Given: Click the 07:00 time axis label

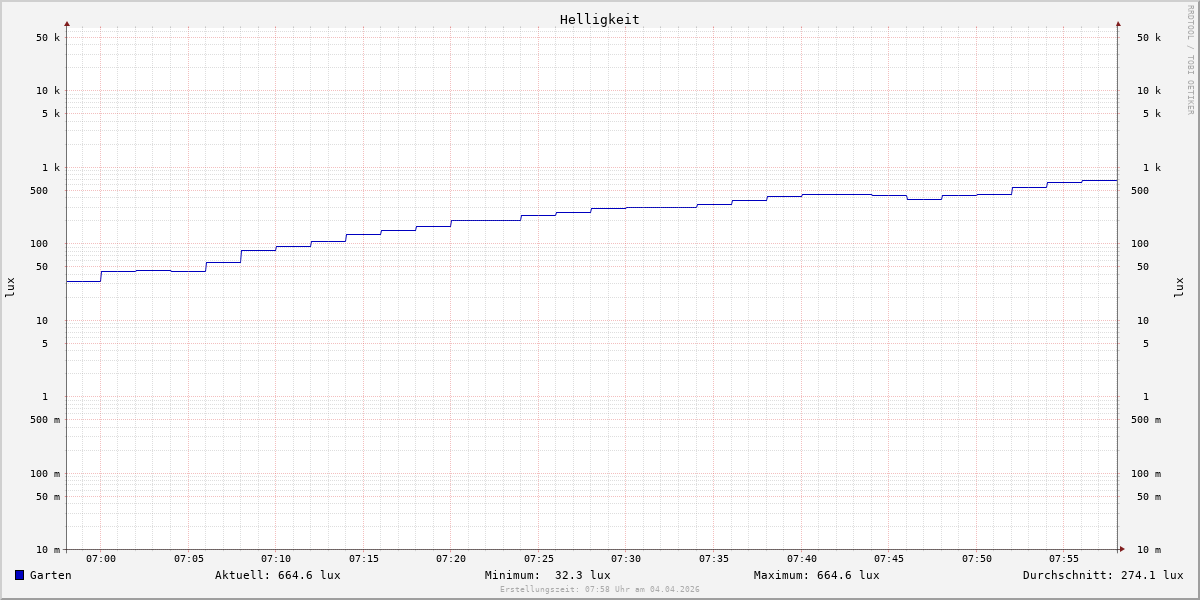Looking at the screenshot, I should coord(101,559).
